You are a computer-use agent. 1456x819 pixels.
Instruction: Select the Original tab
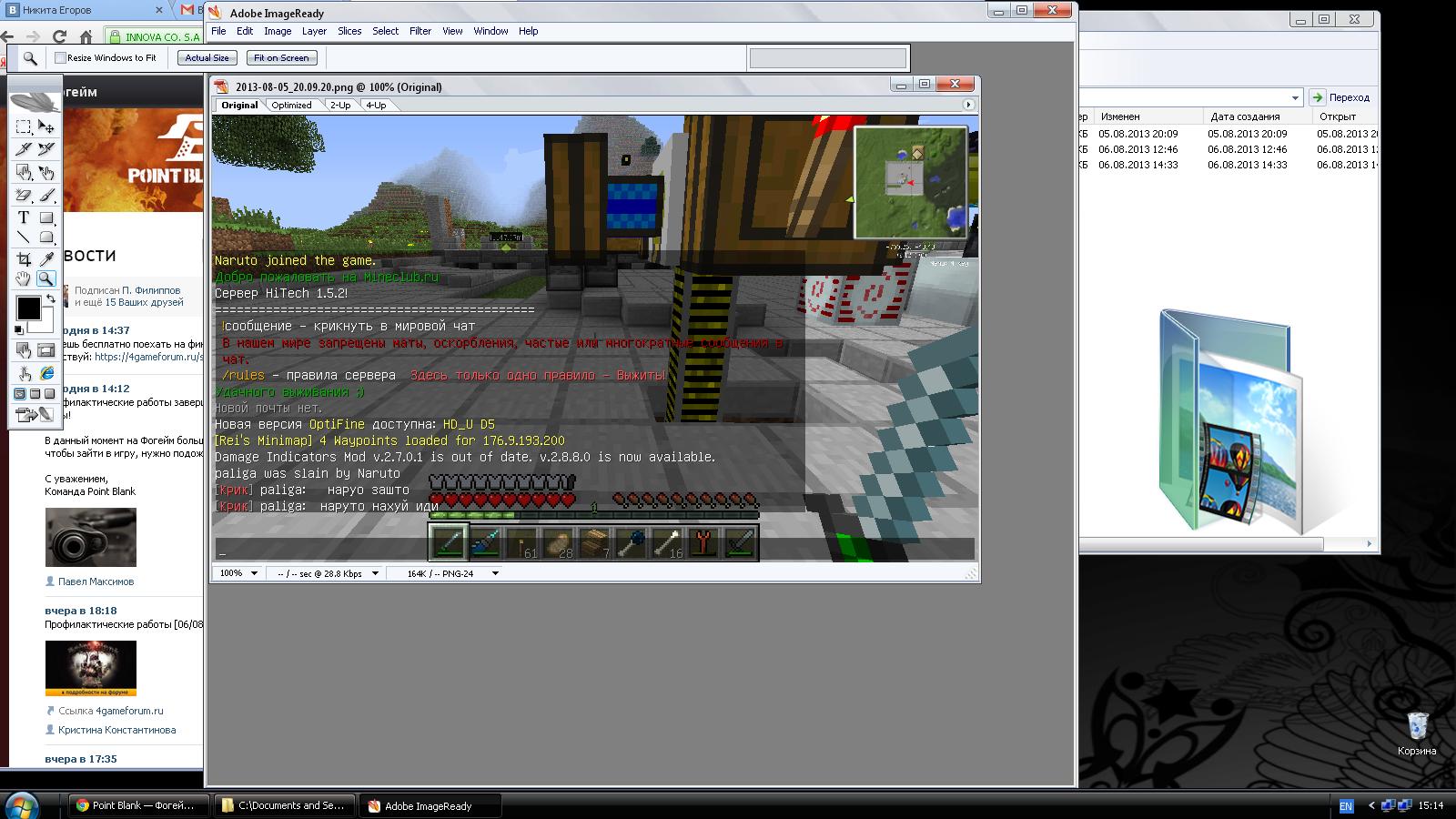[x=239, y=106]
